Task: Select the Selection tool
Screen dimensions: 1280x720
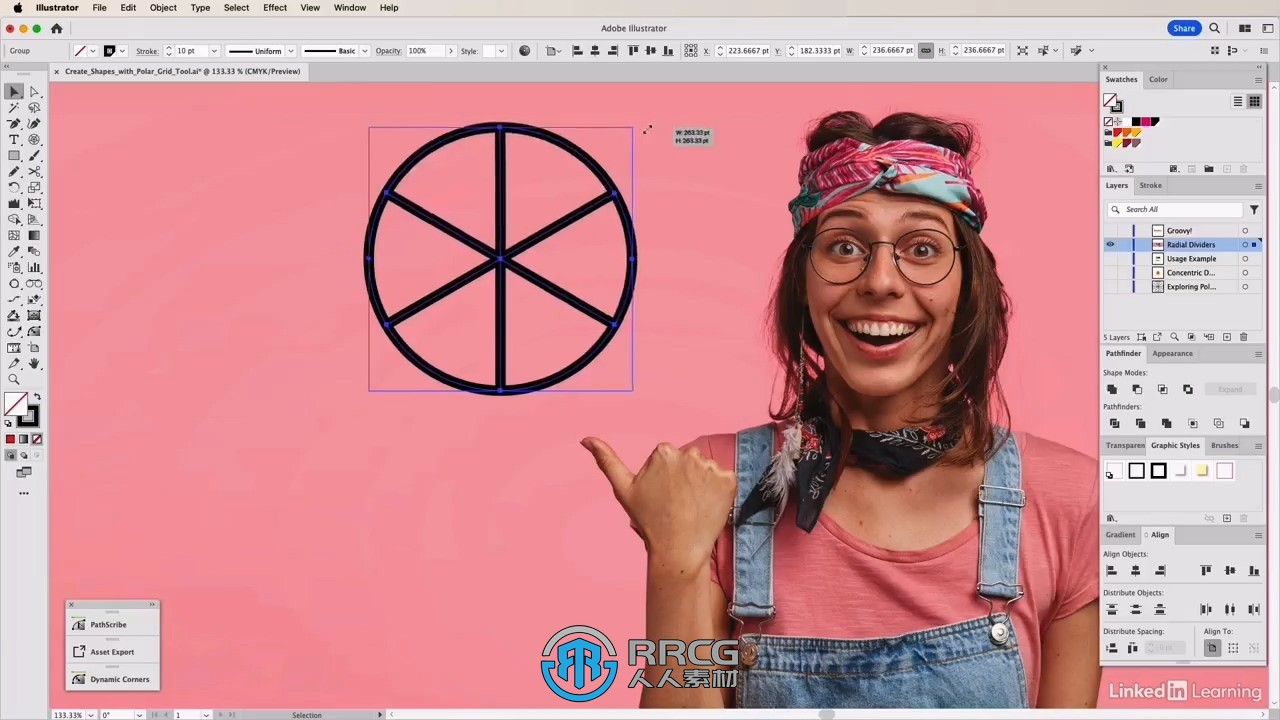Action: click(14, 92)
